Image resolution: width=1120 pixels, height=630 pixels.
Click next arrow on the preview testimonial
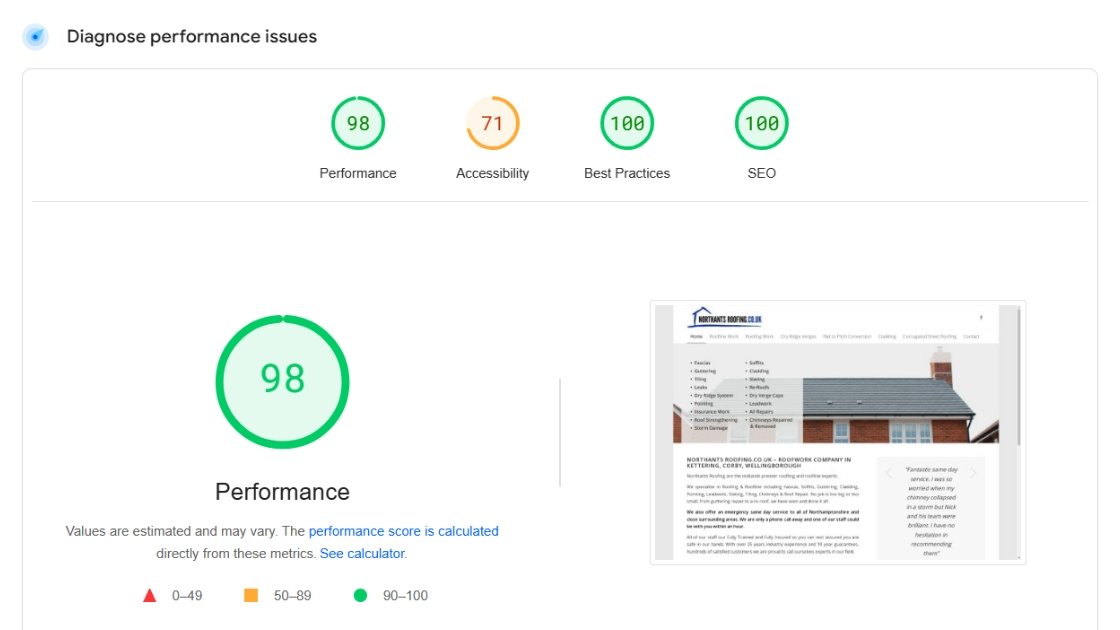tap(972, 473)
